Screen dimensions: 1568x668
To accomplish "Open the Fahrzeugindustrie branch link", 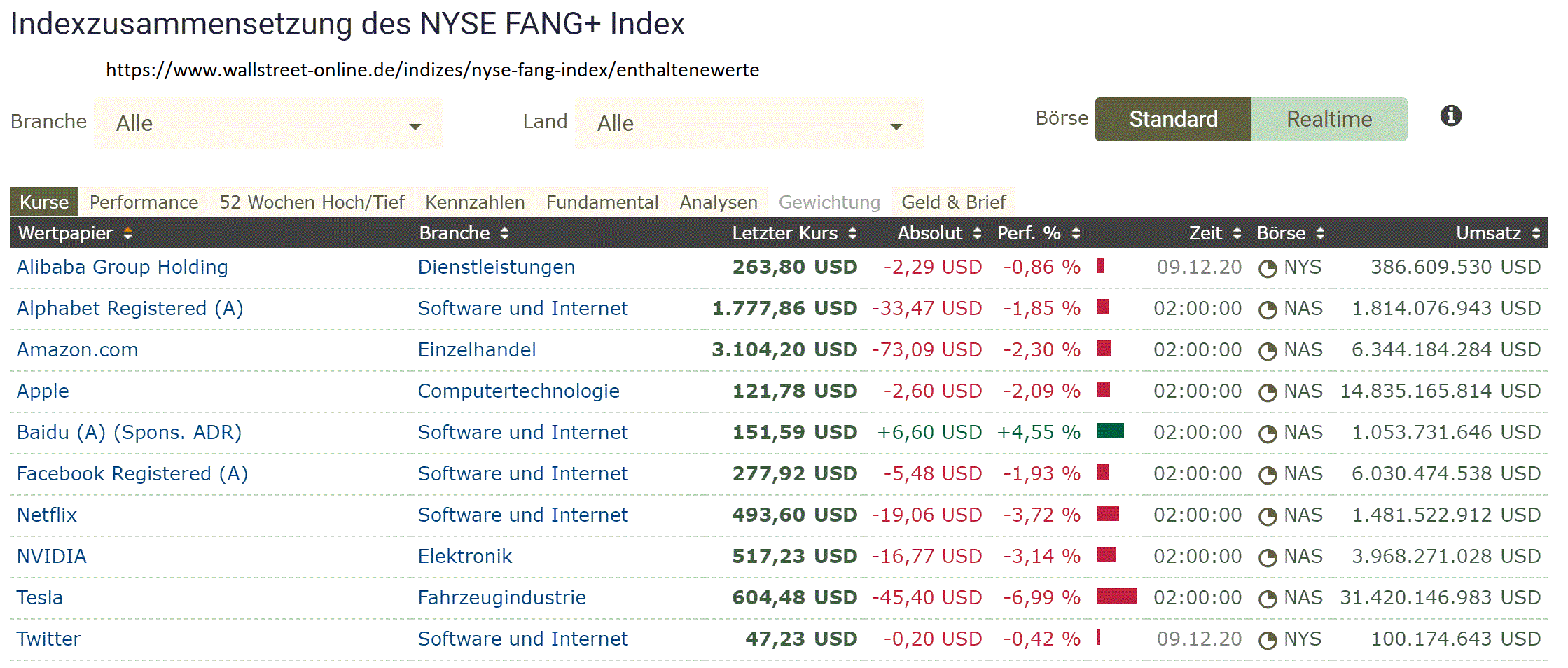I will (x=501, y=598).
